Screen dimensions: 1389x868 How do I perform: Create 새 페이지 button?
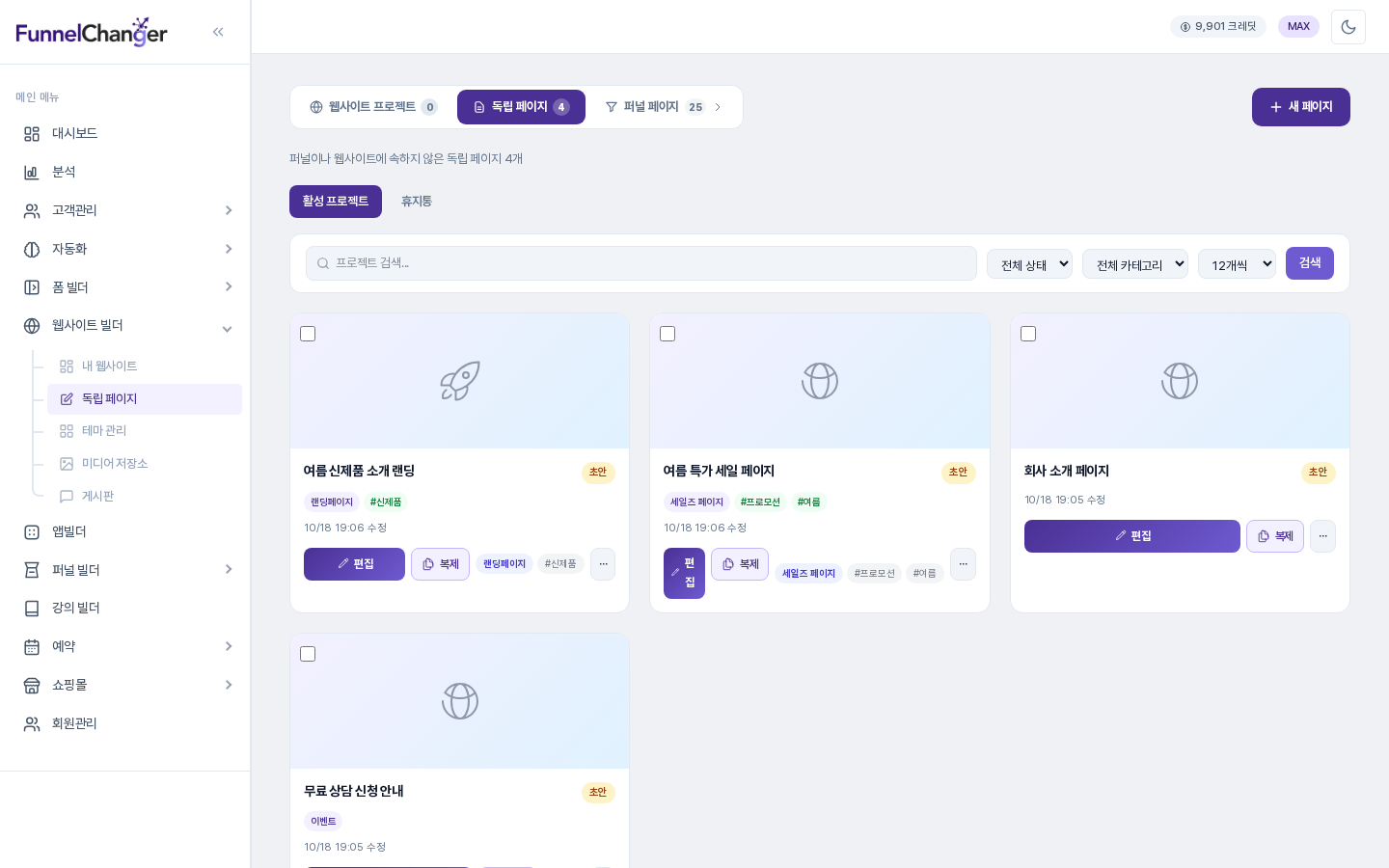tap(1301, 107)
